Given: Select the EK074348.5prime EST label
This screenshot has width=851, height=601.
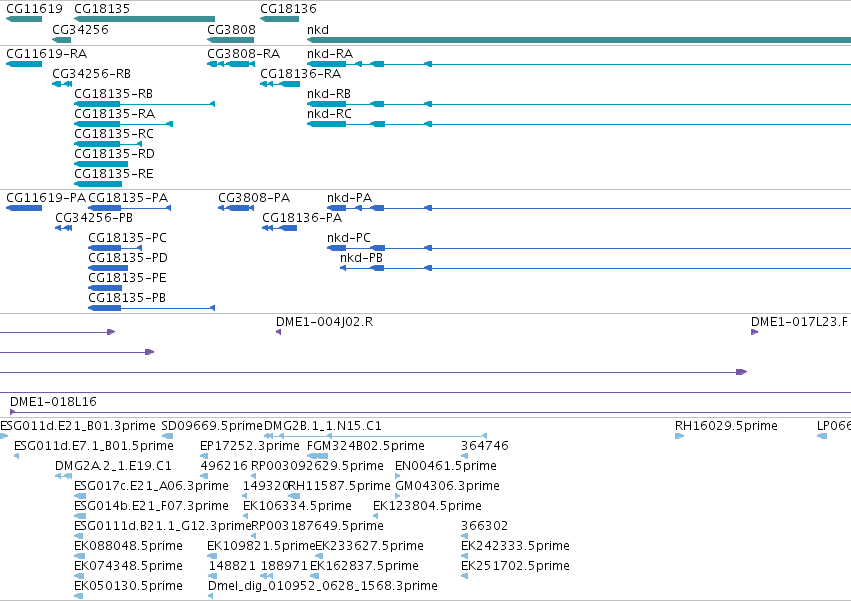Looking at the screenshot, I should coord(128,566).
